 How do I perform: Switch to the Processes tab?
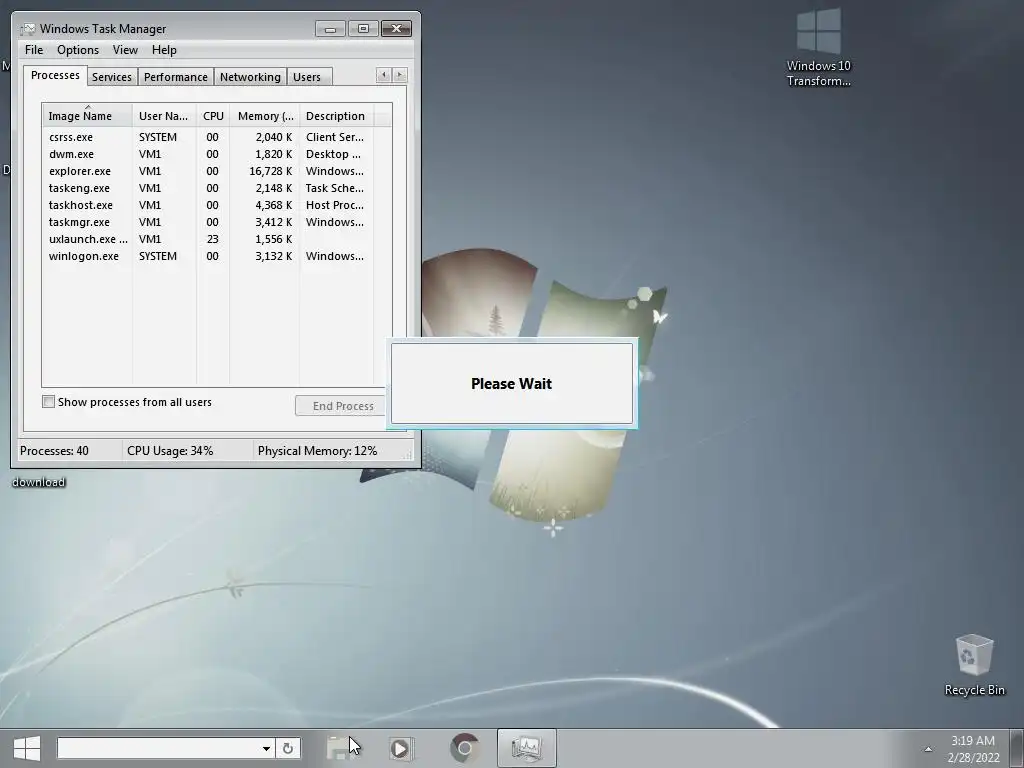(55, 75)
